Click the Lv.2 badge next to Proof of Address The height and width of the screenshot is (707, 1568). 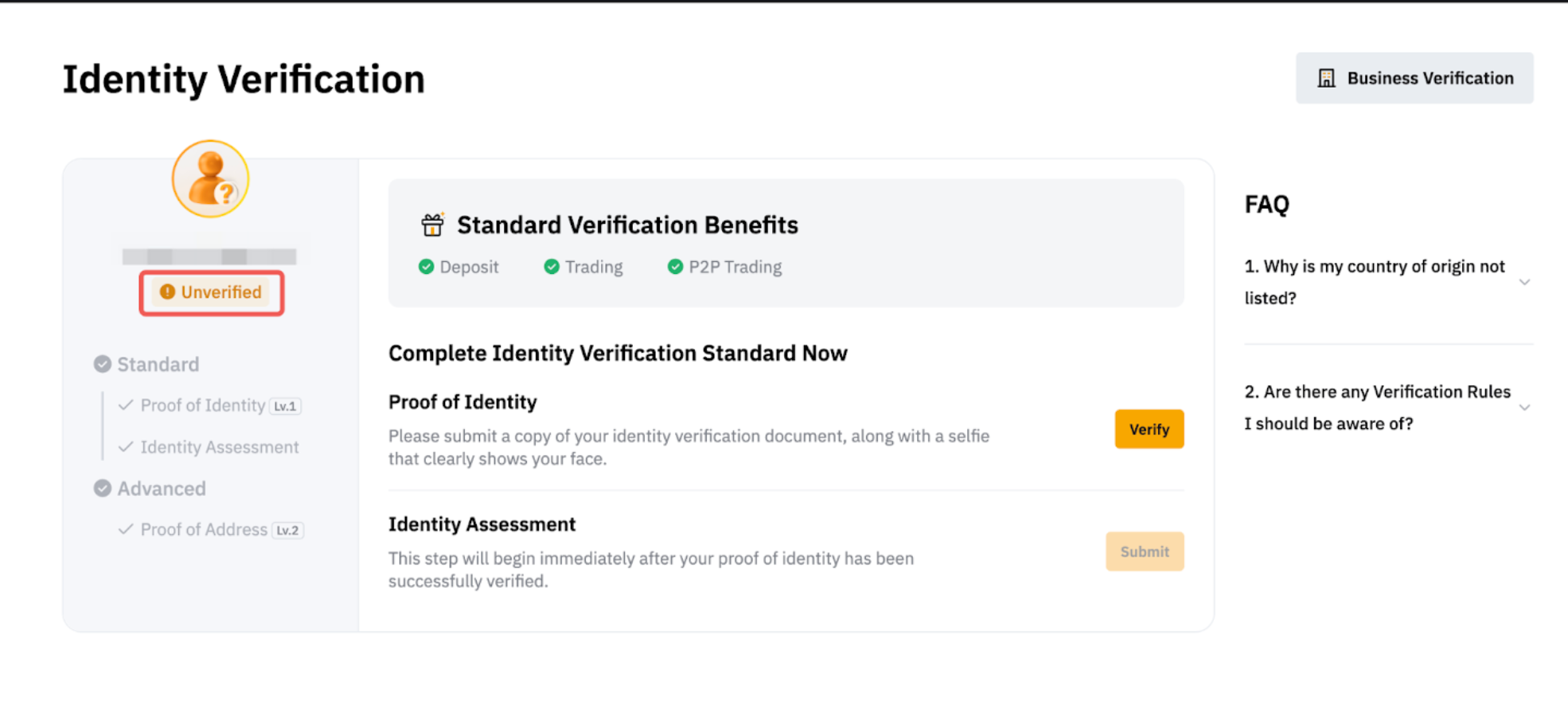pos(287,530)
